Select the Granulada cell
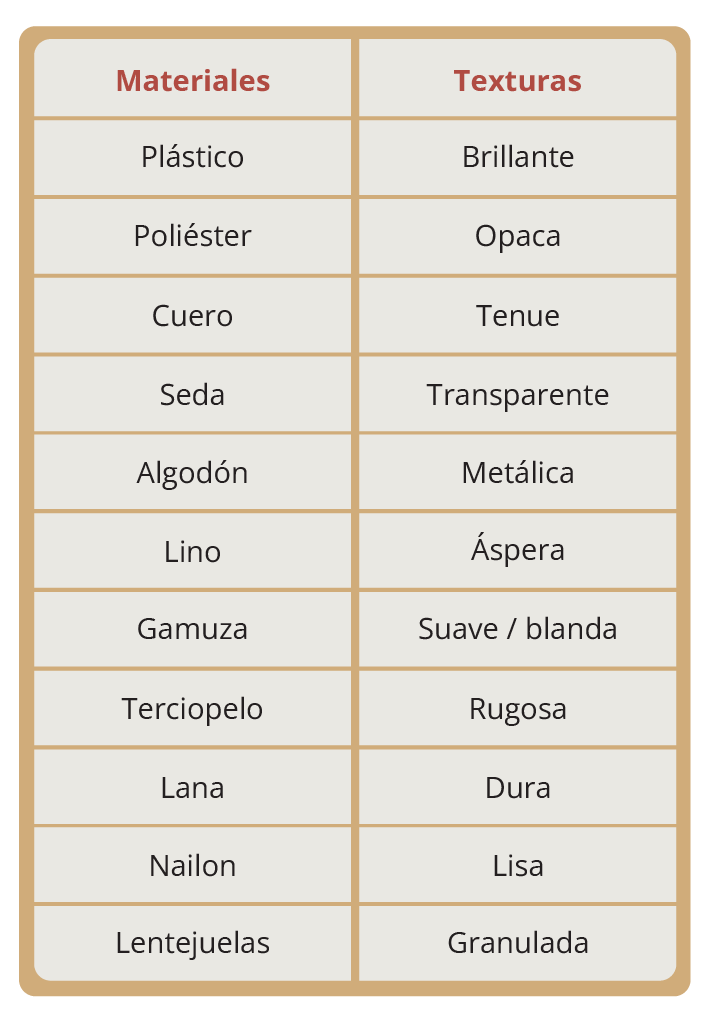This screenshot has width=715, height=1013. pyautogui.click(x=517, y=943)
